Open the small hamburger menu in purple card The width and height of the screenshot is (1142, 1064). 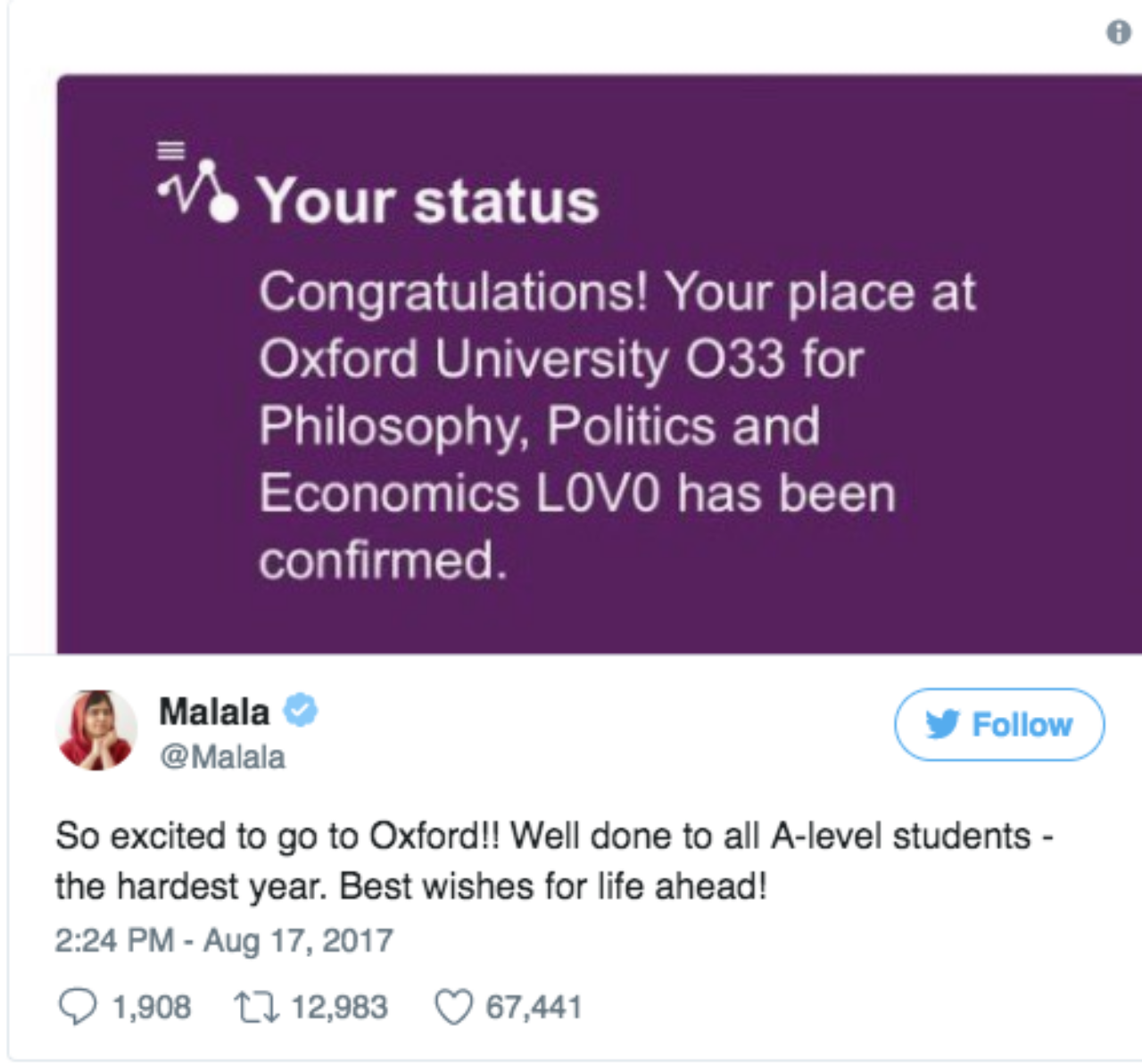(x=171, y=150)
